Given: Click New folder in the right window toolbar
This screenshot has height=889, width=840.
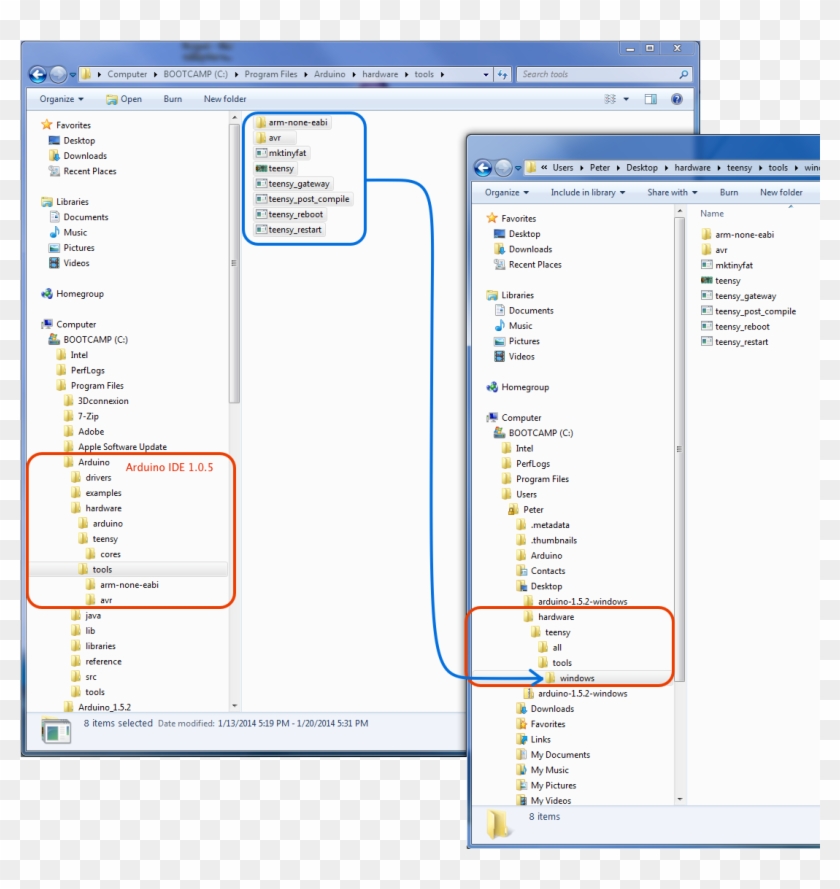Looking at the screenshot, I should pos(780,192).
